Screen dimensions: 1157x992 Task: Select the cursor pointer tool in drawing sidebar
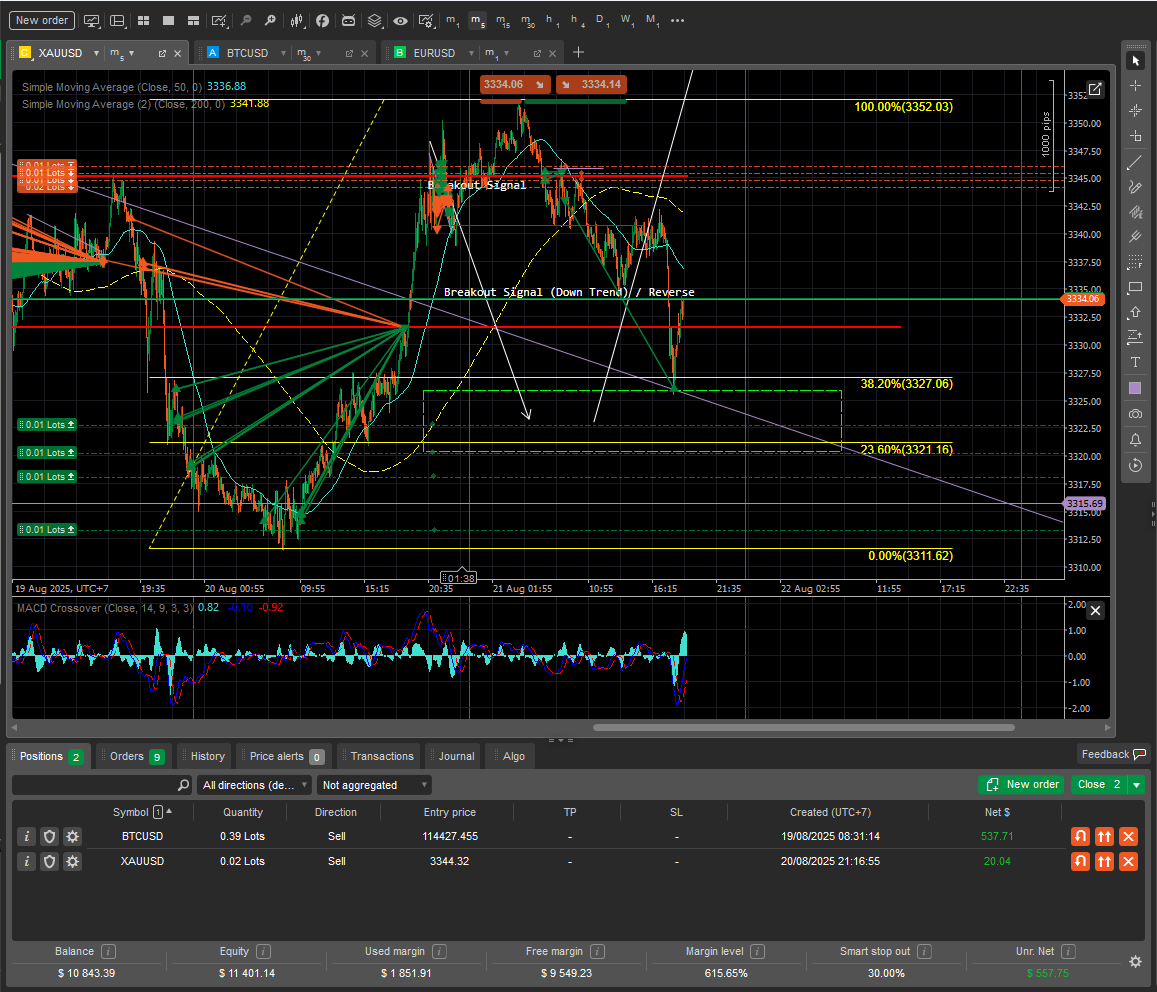1136,61
